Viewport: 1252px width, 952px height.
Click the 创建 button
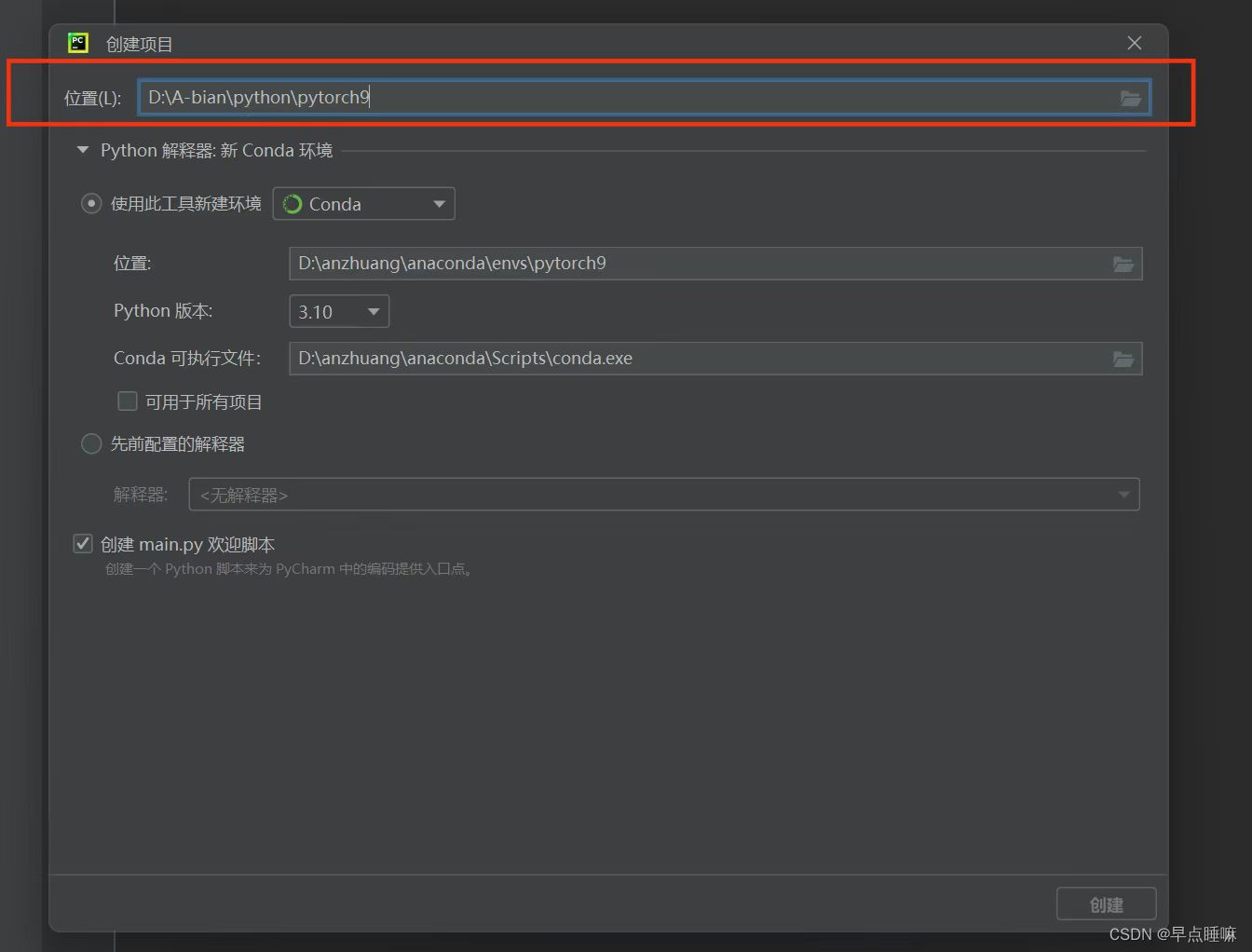[1107, 904]
